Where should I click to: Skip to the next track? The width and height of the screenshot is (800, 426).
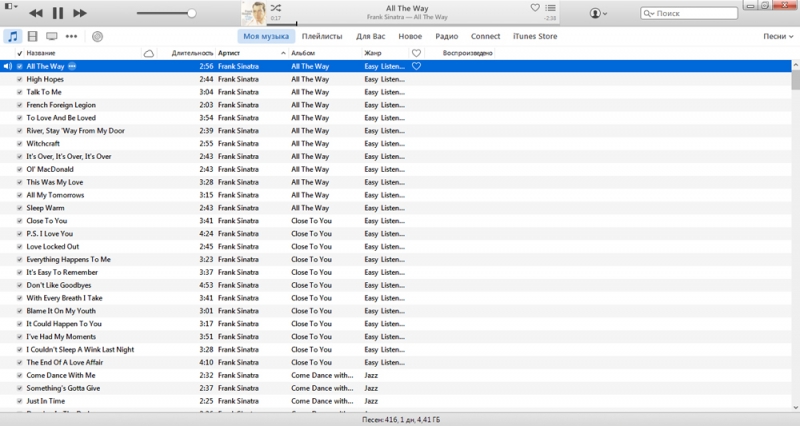coord(80,13)
